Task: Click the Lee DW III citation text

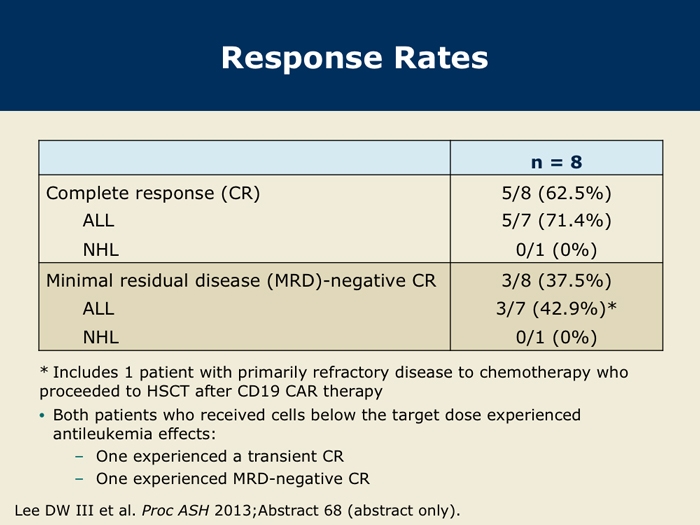Action: click(x=237, y=510)
